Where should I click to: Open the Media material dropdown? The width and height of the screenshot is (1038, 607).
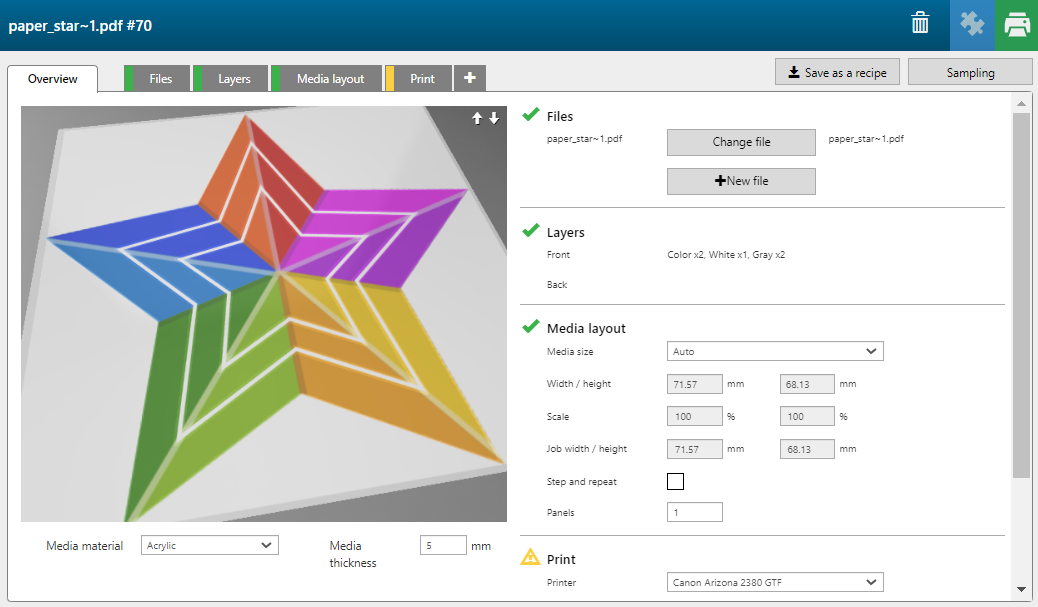tap(210, 545)
